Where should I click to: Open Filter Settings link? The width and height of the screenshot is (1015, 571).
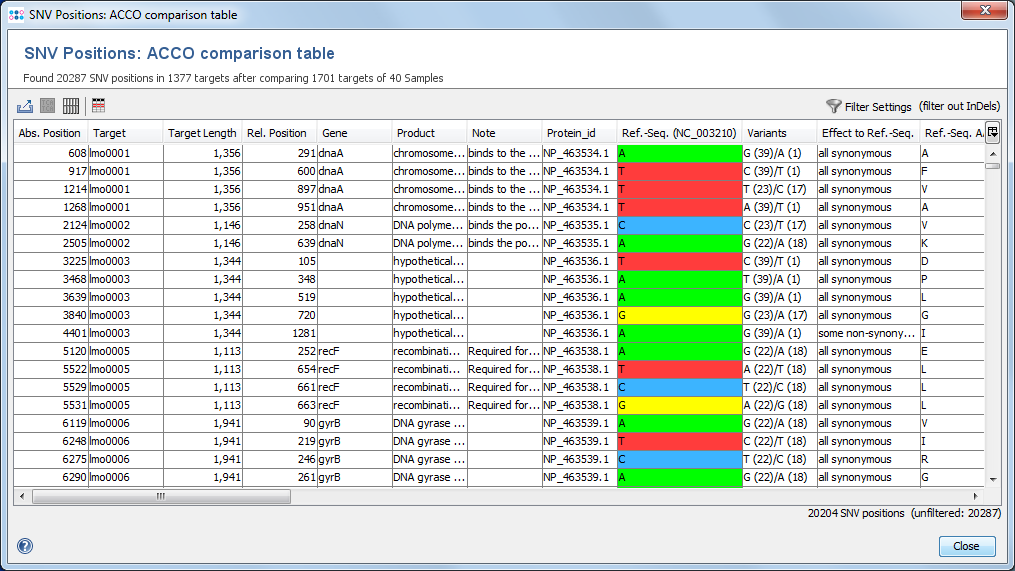(x=878, y=107)
